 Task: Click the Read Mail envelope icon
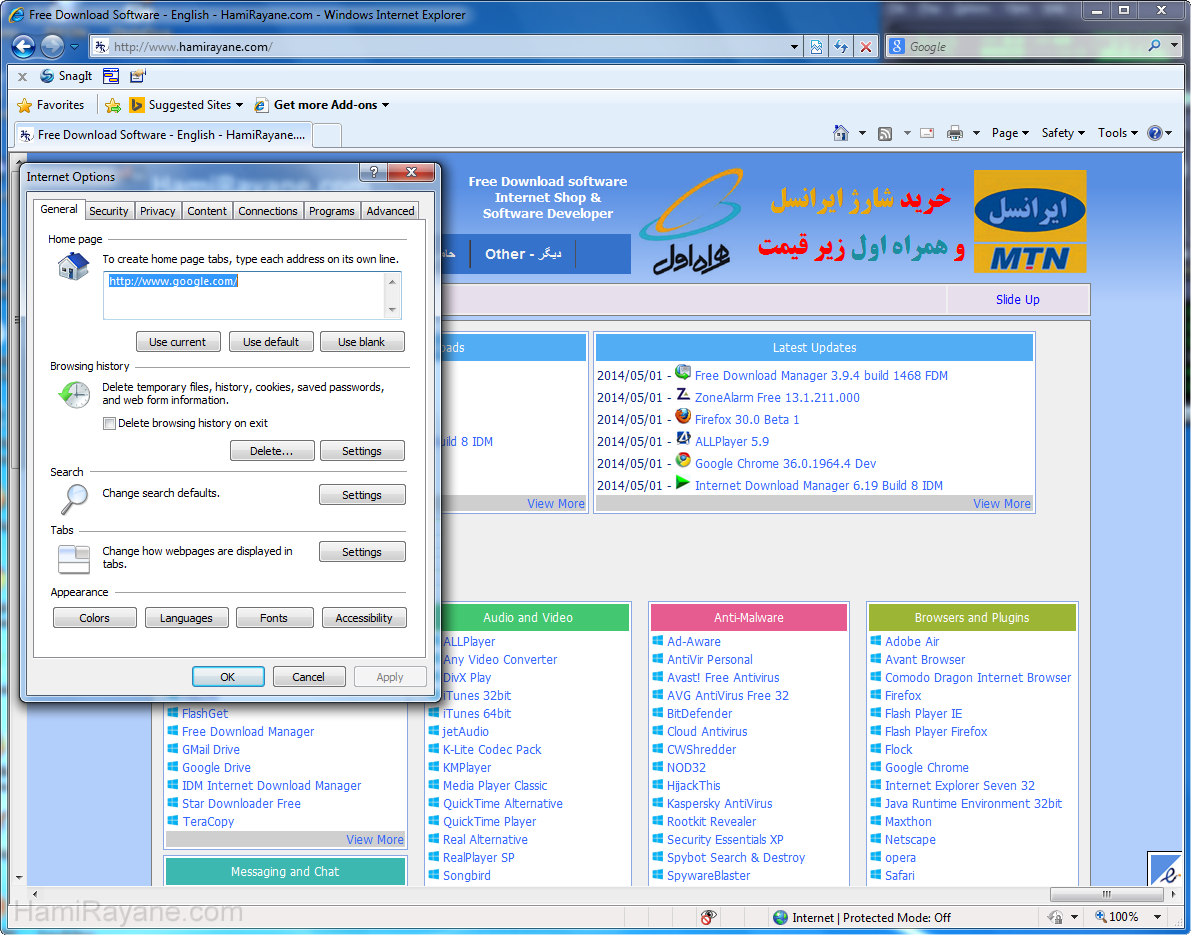(927, 133)
